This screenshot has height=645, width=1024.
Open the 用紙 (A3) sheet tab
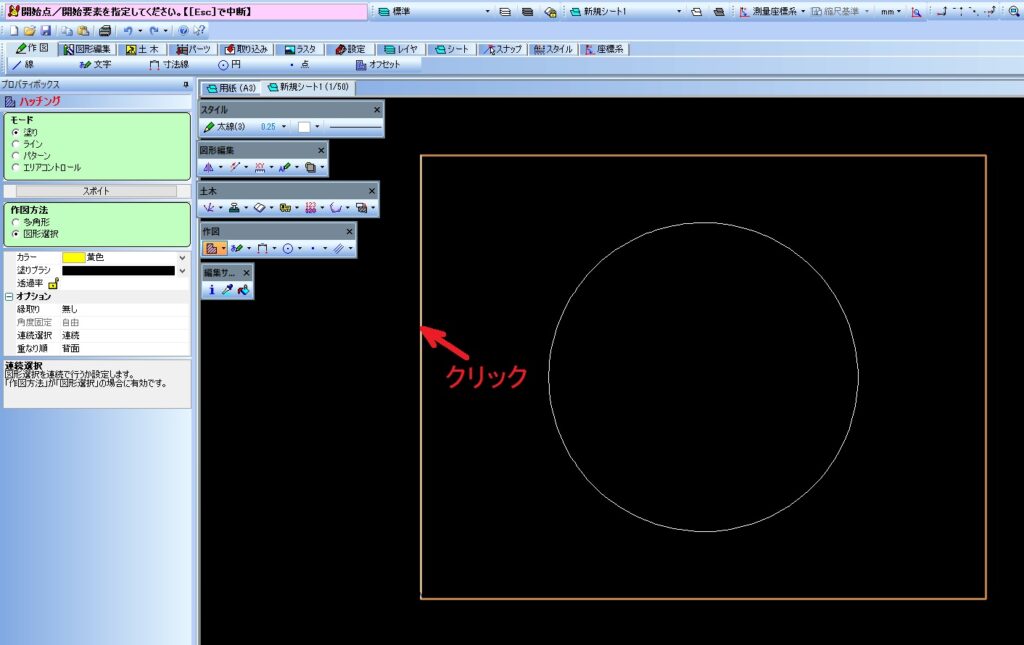(231, 88)
